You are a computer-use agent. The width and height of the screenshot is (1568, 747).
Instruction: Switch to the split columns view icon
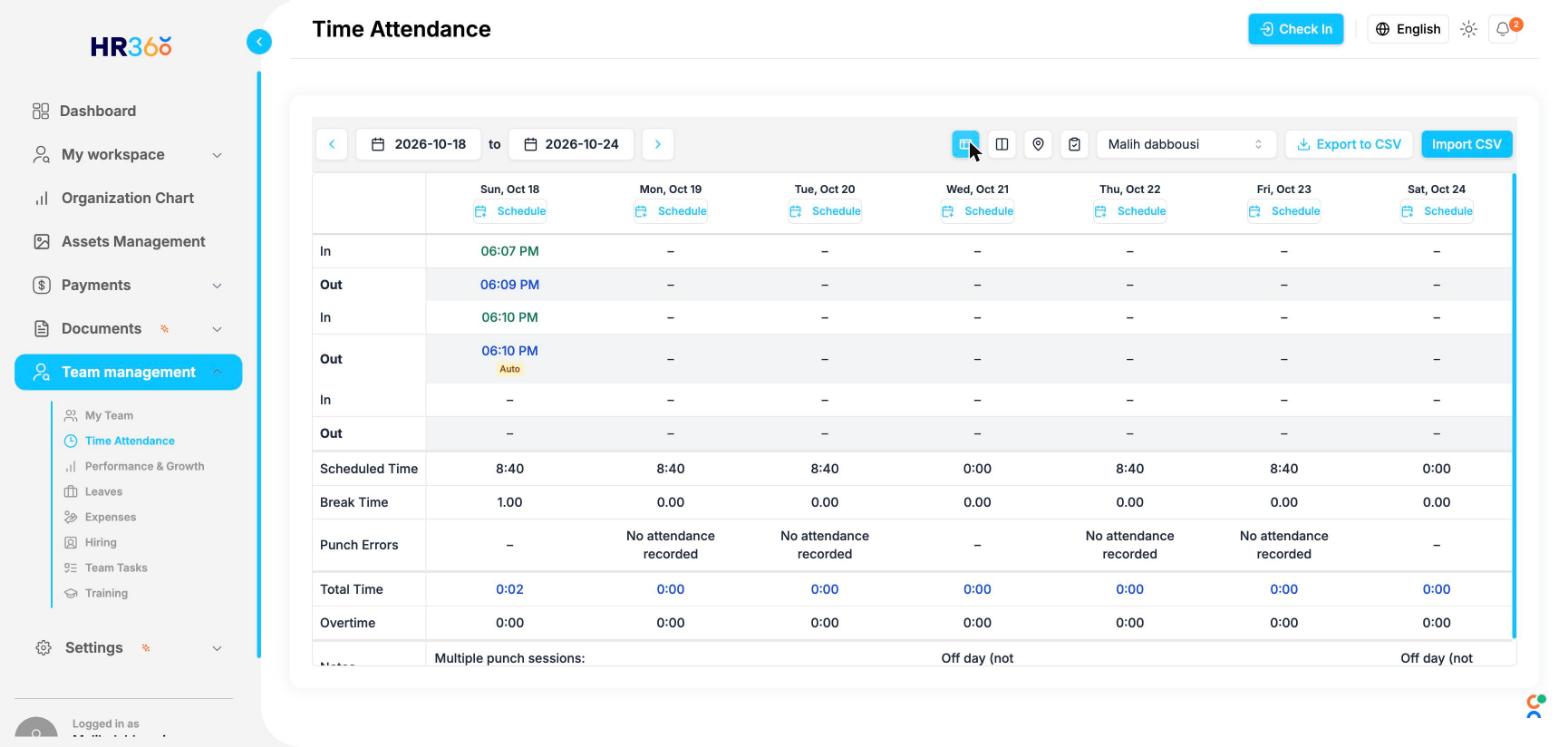(x=1002, y=144)
